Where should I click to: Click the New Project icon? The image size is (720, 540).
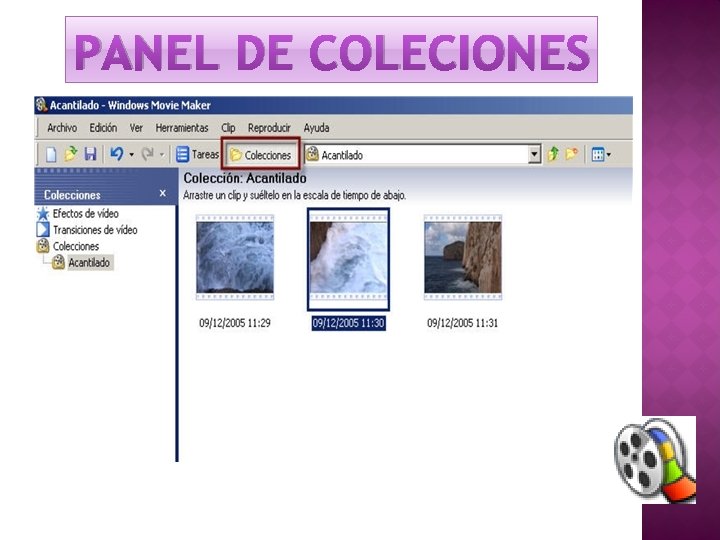(51, 154)
